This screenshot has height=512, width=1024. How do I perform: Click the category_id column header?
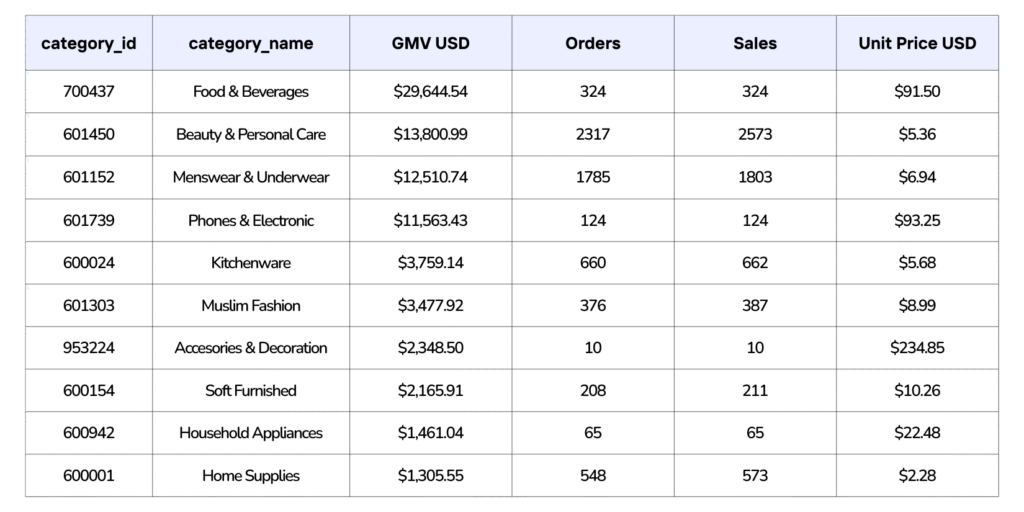point(88,43)
